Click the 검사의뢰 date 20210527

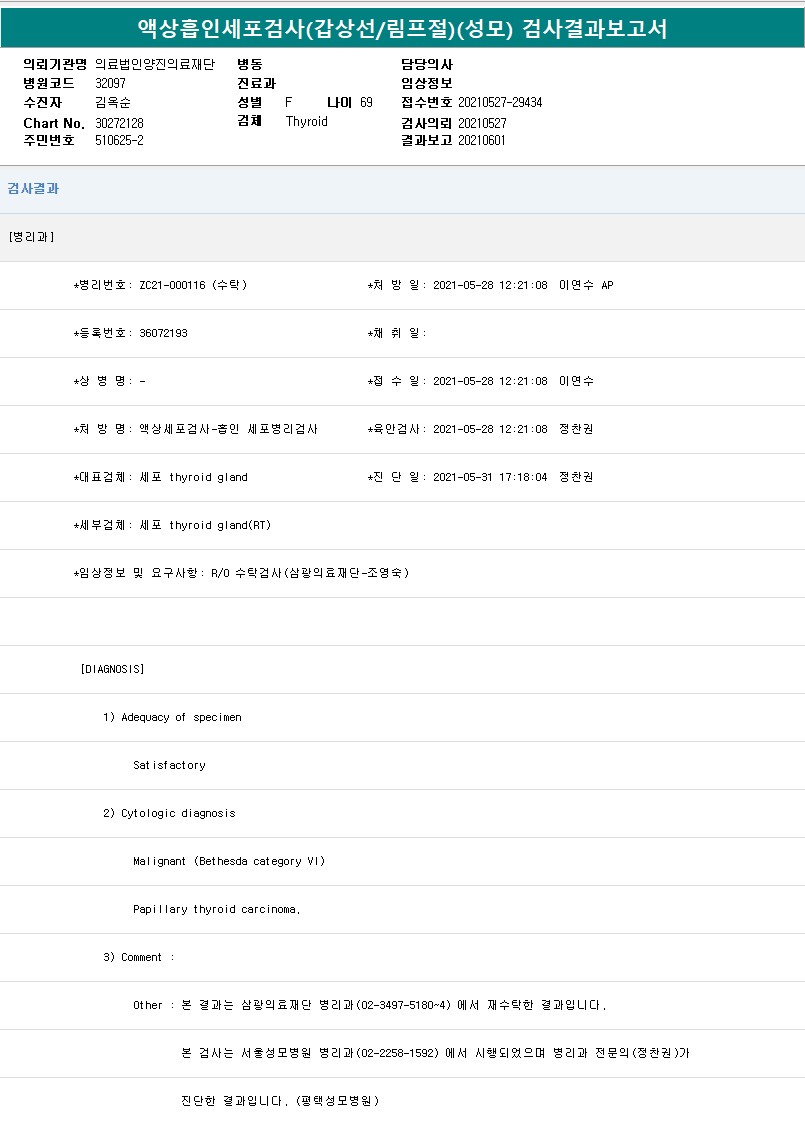[482, 123]
